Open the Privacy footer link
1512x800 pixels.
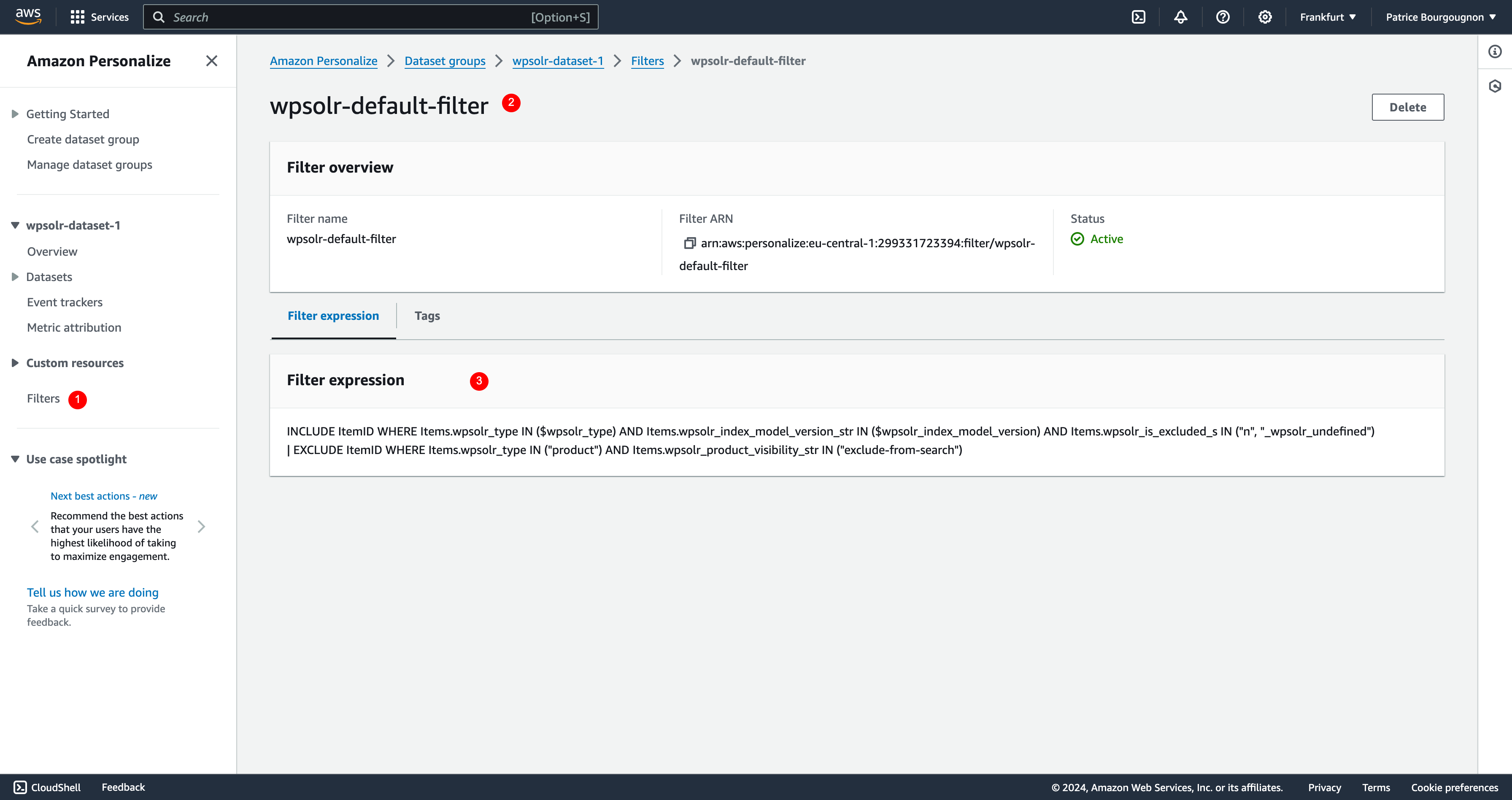tap(1324, 788)
